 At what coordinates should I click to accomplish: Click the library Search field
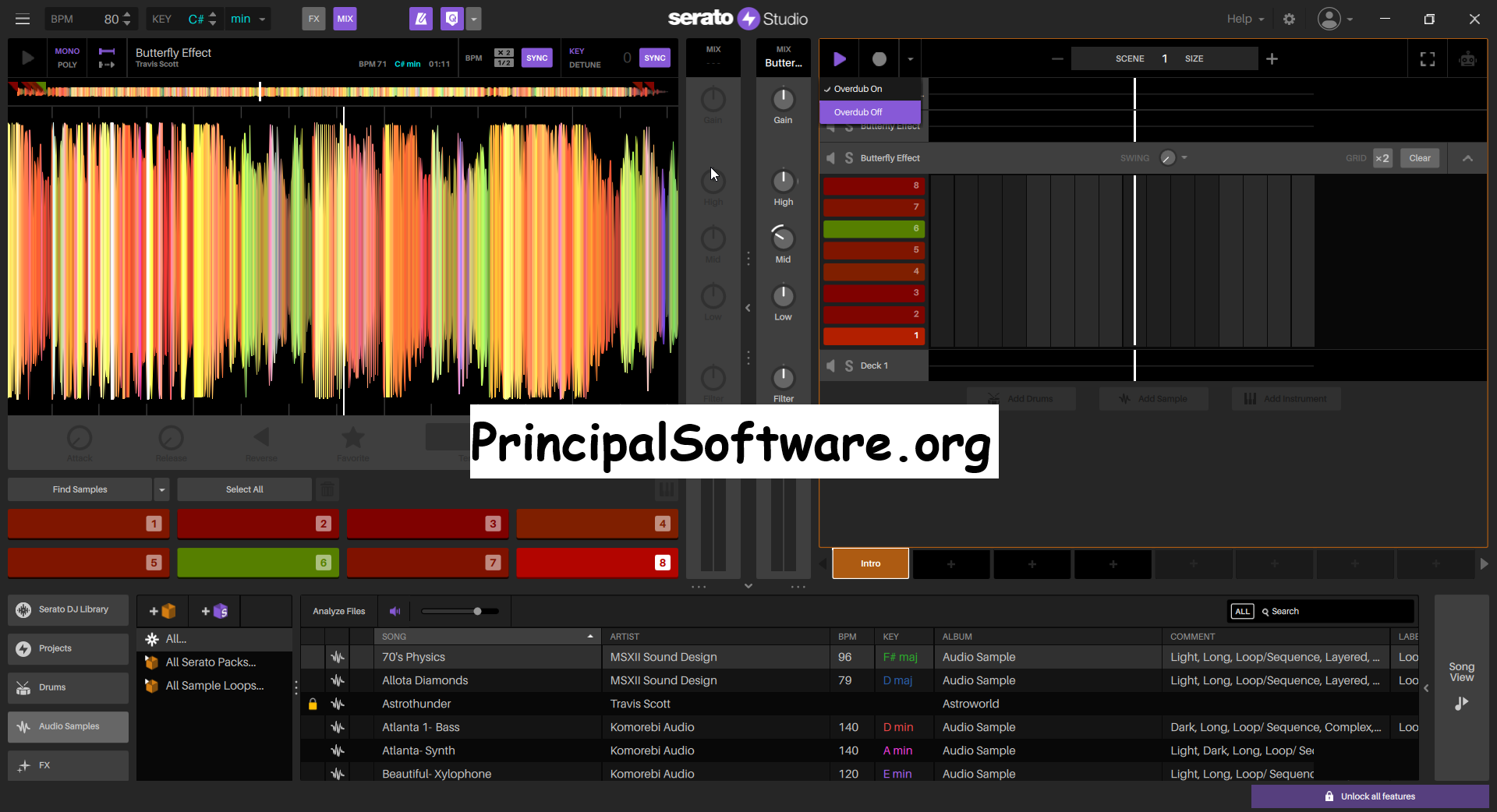click(x=1337, y=611)
